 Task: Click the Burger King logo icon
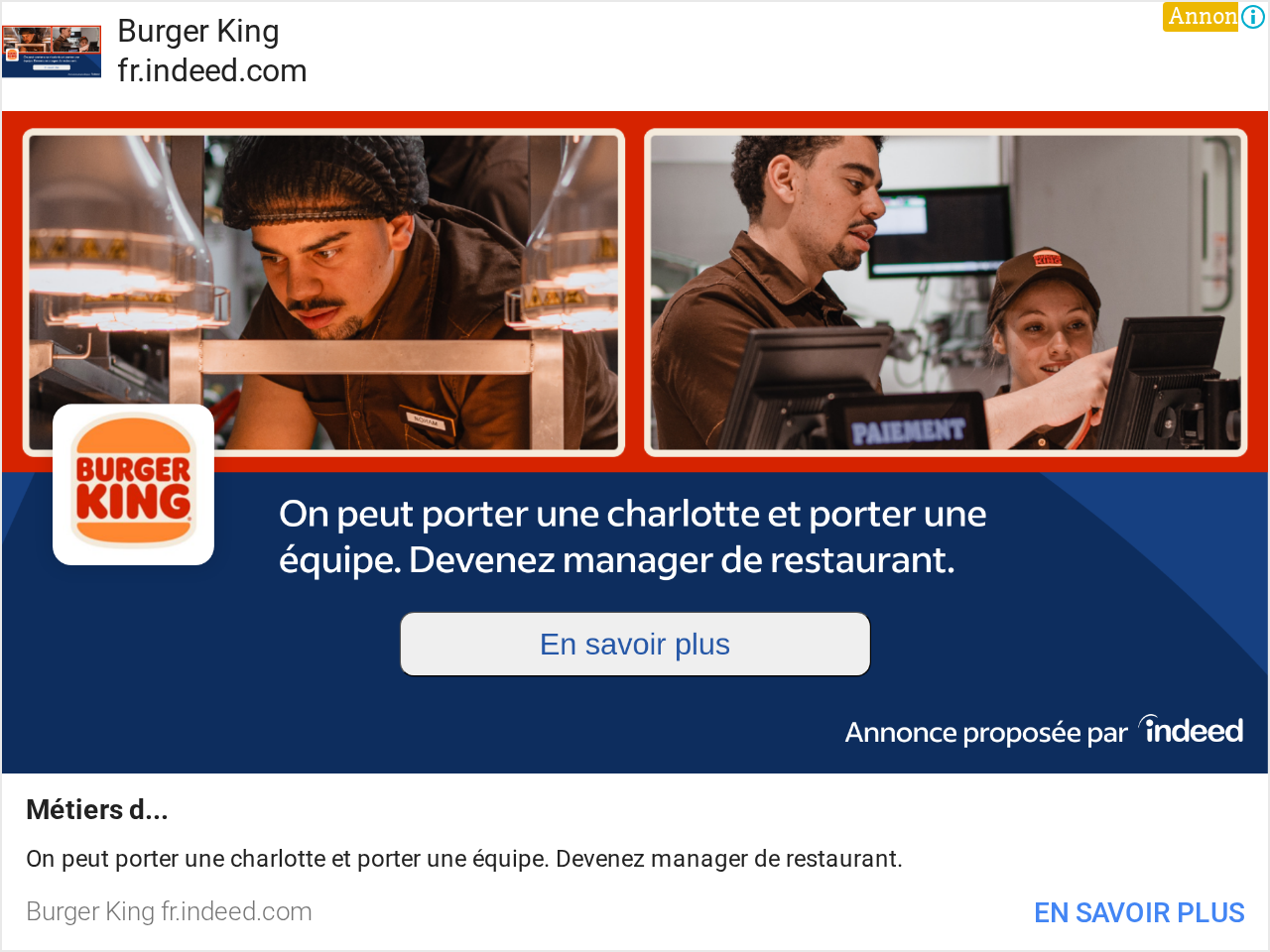[x=134, y=484]
